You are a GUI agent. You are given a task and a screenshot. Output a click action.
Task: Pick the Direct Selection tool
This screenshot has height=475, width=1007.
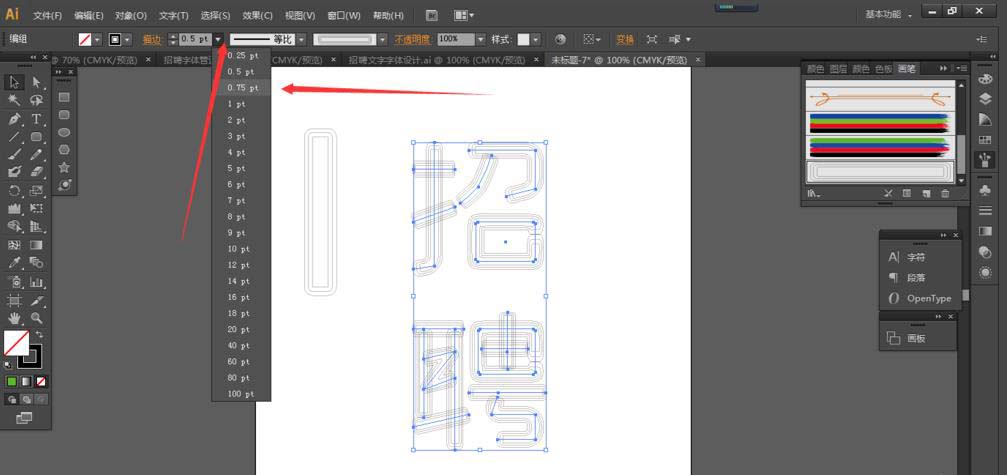[36, 83]
